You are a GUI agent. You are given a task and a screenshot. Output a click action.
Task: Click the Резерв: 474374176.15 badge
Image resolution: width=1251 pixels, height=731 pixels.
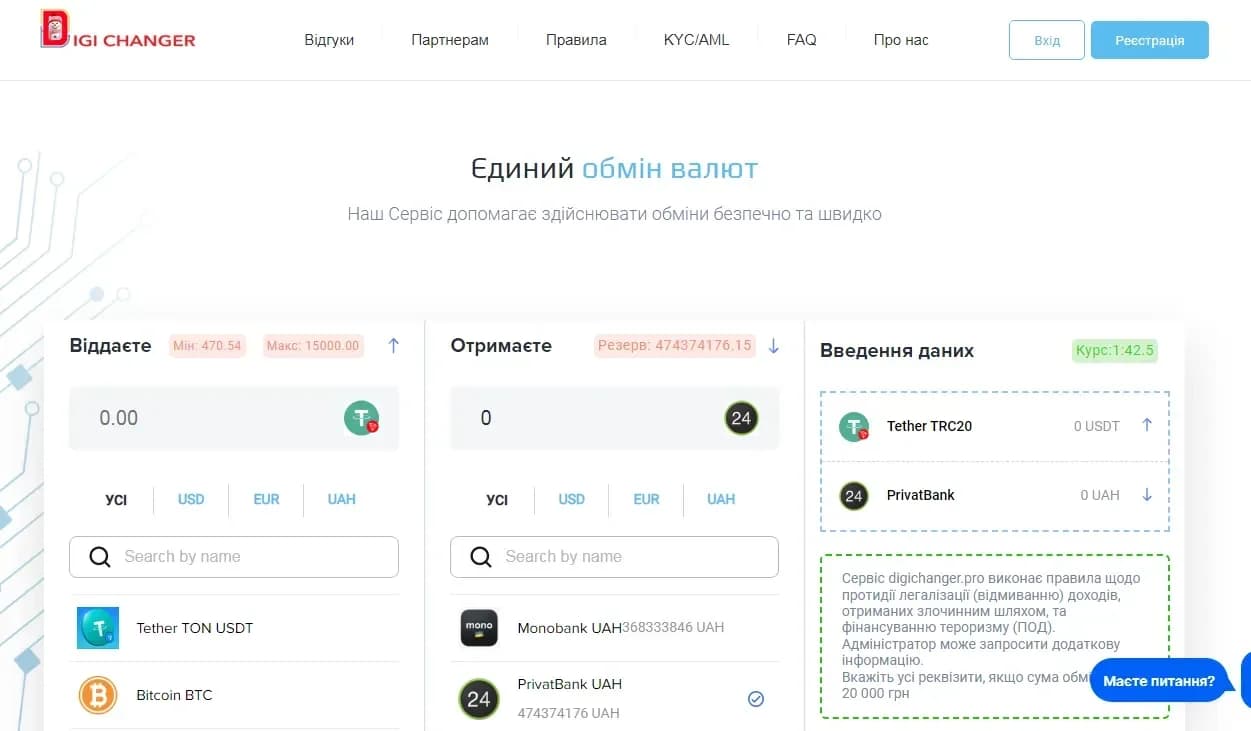pos(674,346)
